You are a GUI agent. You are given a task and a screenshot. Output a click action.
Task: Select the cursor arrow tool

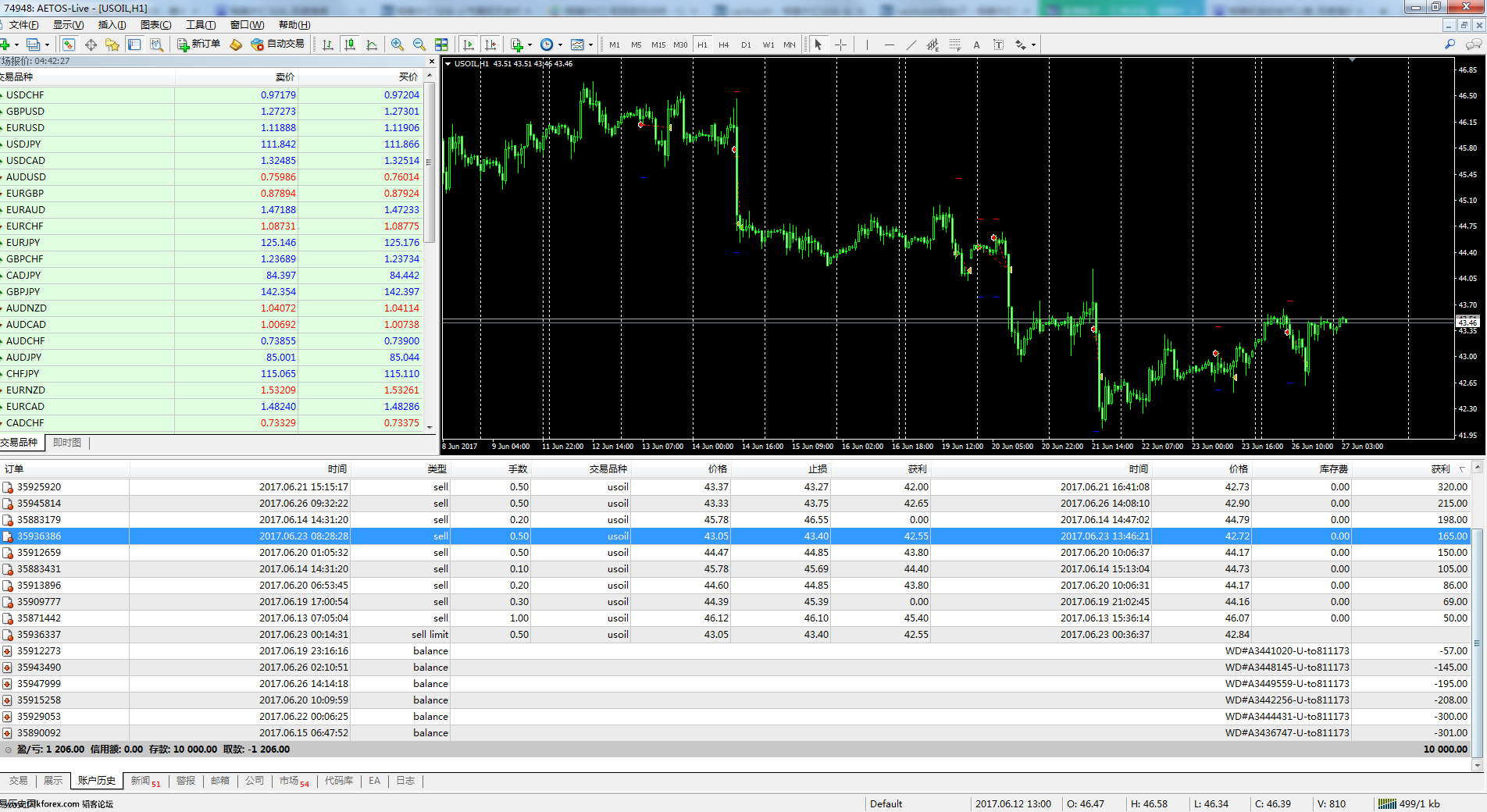(x=818, y=45)
